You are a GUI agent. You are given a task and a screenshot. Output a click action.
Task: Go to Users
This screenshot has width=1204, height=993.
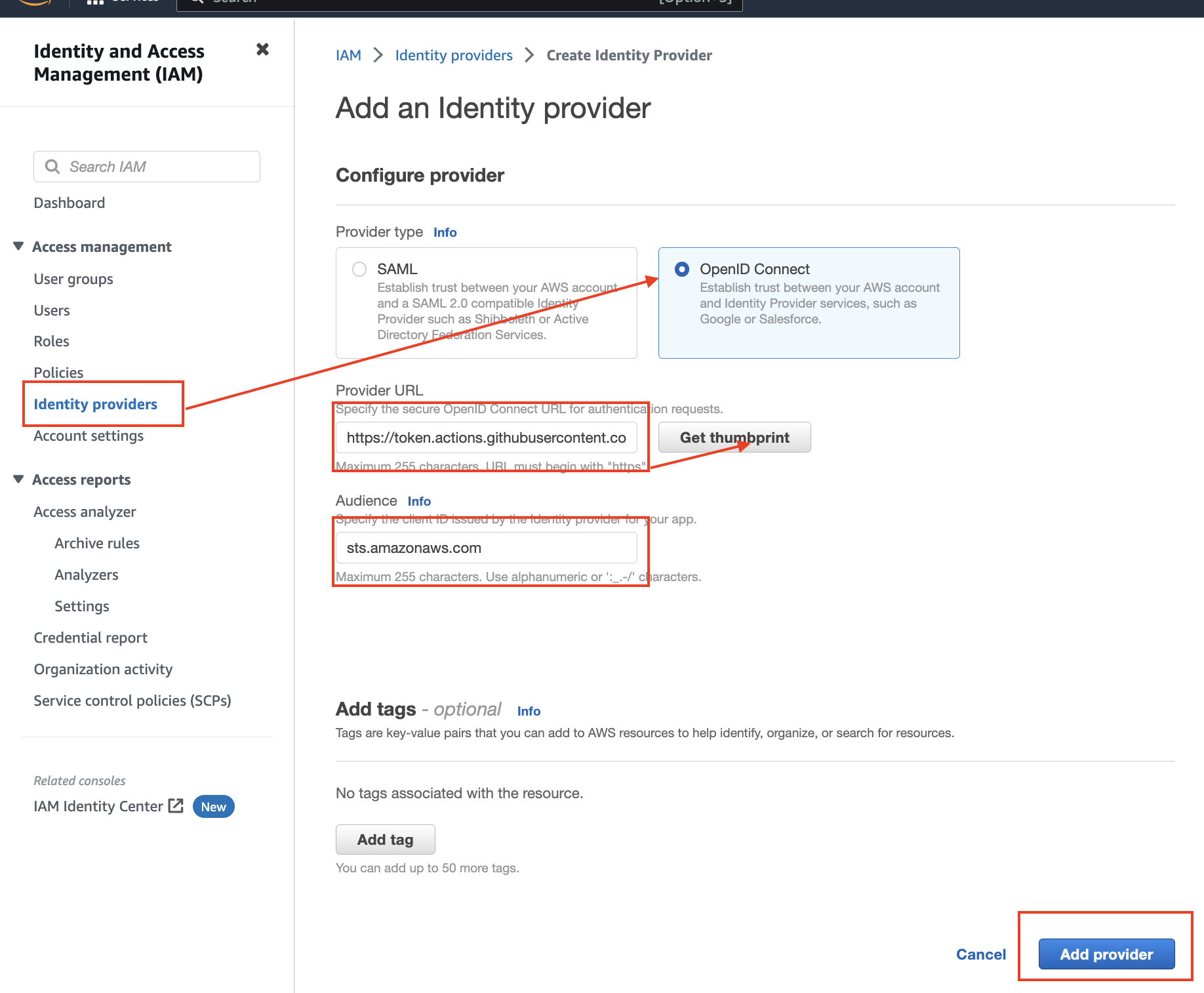[52, 310]
